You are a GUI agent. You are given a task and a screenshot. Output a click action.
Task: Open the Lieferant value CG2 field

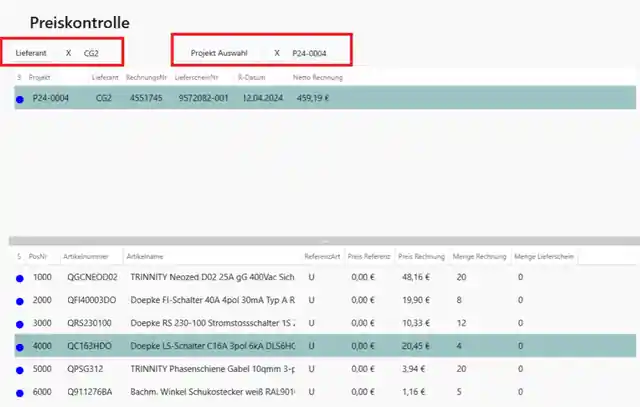(91, 53)
